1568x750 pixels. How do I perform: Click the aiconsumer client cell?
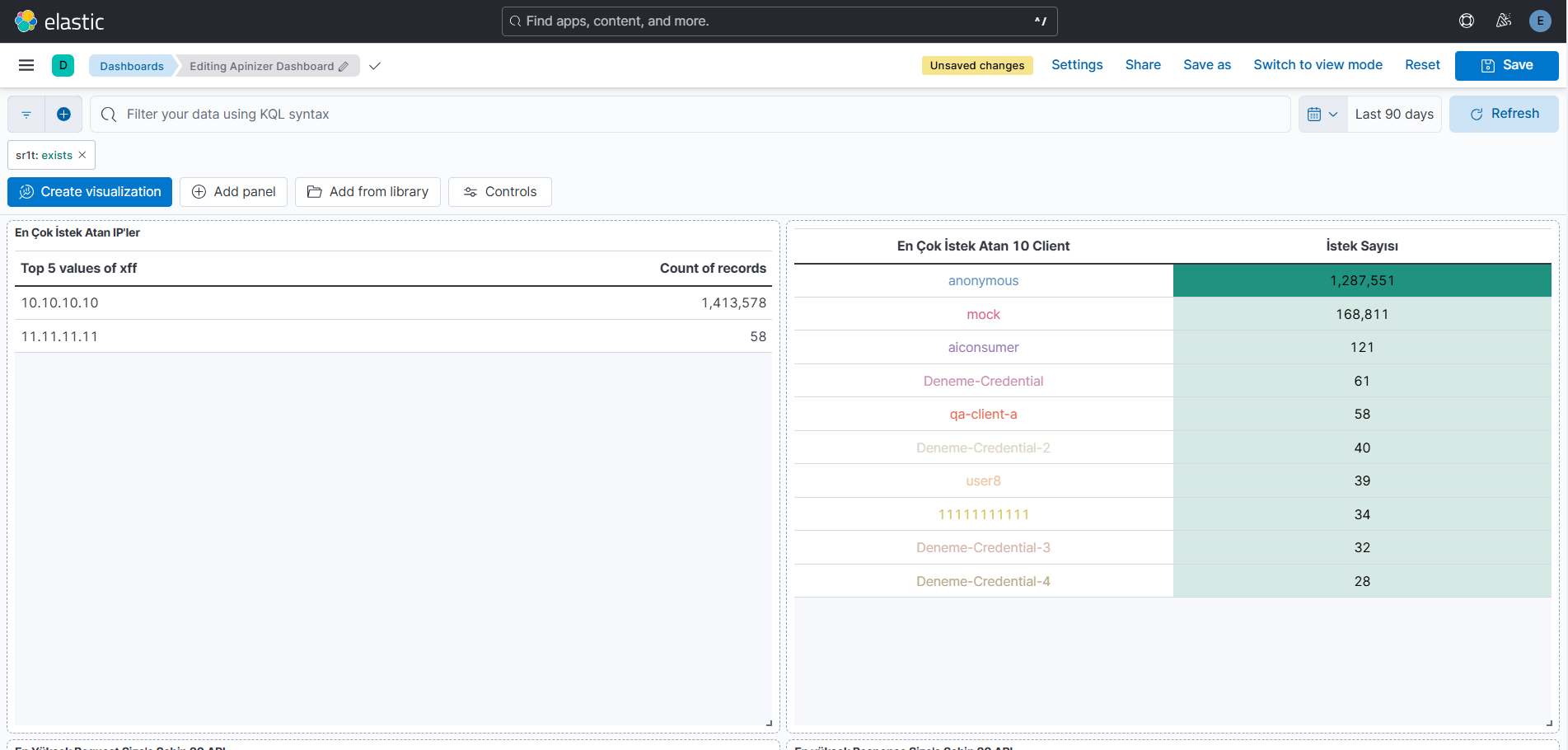983,348
